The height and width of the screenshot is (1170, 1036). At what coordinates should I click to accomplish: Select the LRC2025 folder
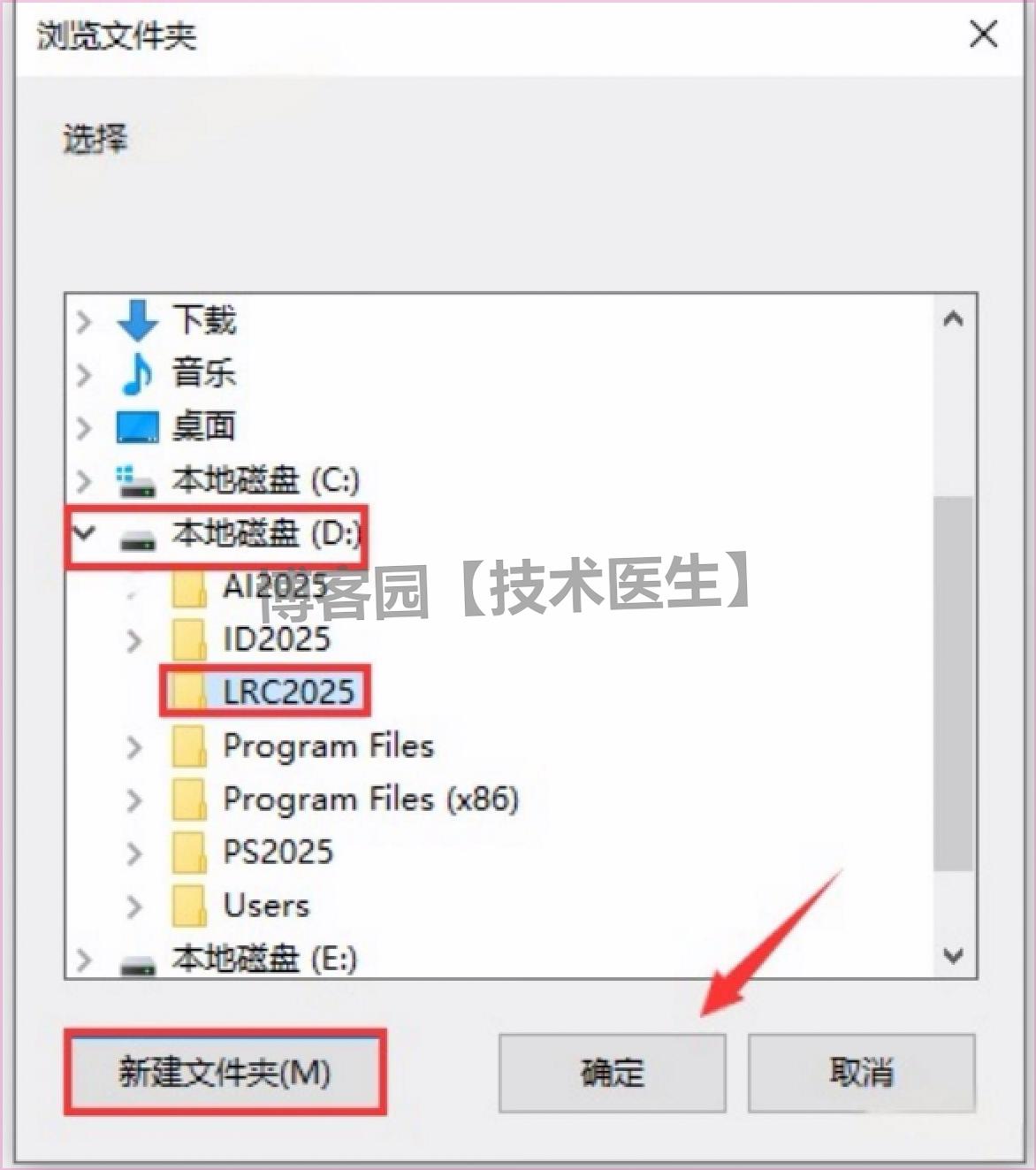coord(288,692)
